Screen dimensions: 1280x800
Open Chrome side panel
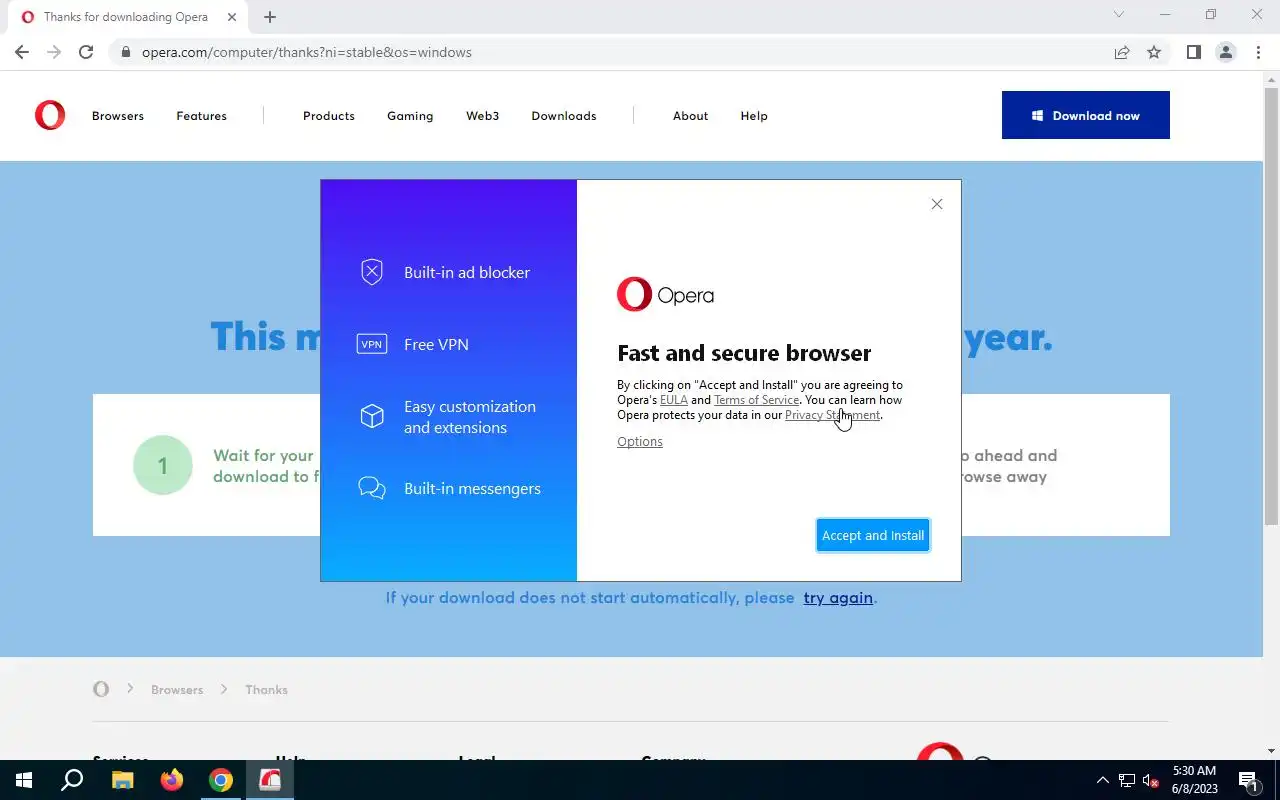1193,52
